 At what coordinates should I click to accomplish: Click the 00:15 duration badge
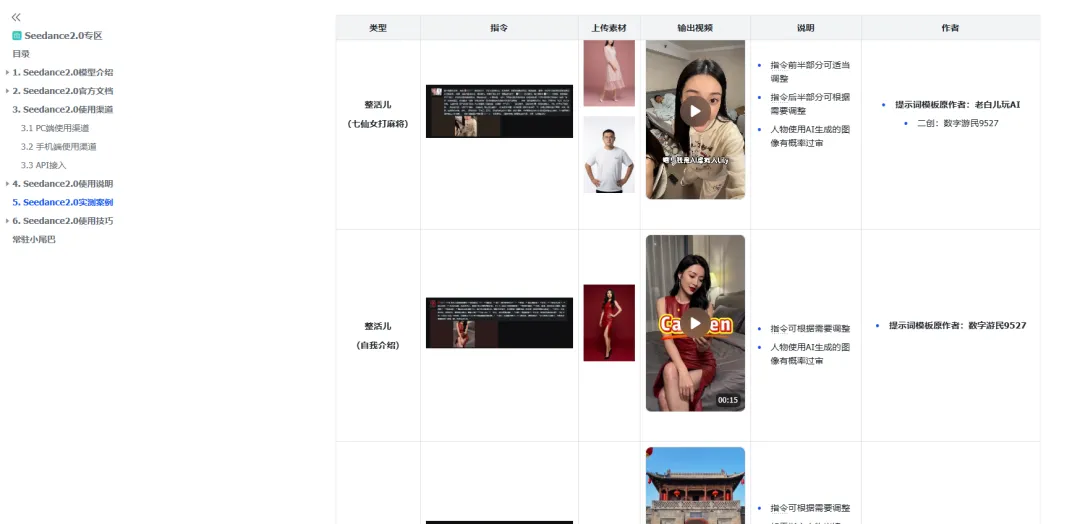pos(727,400)
